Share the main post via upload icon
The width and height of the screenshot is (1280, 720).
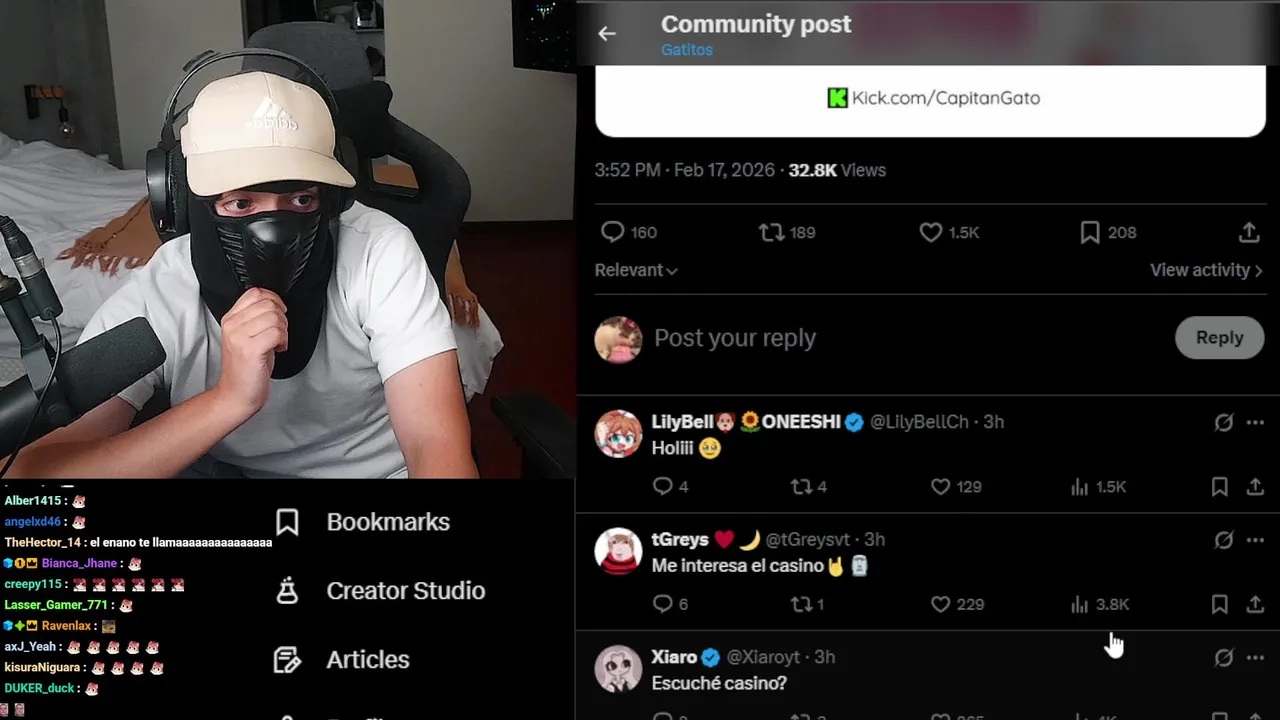point(1249,232)
